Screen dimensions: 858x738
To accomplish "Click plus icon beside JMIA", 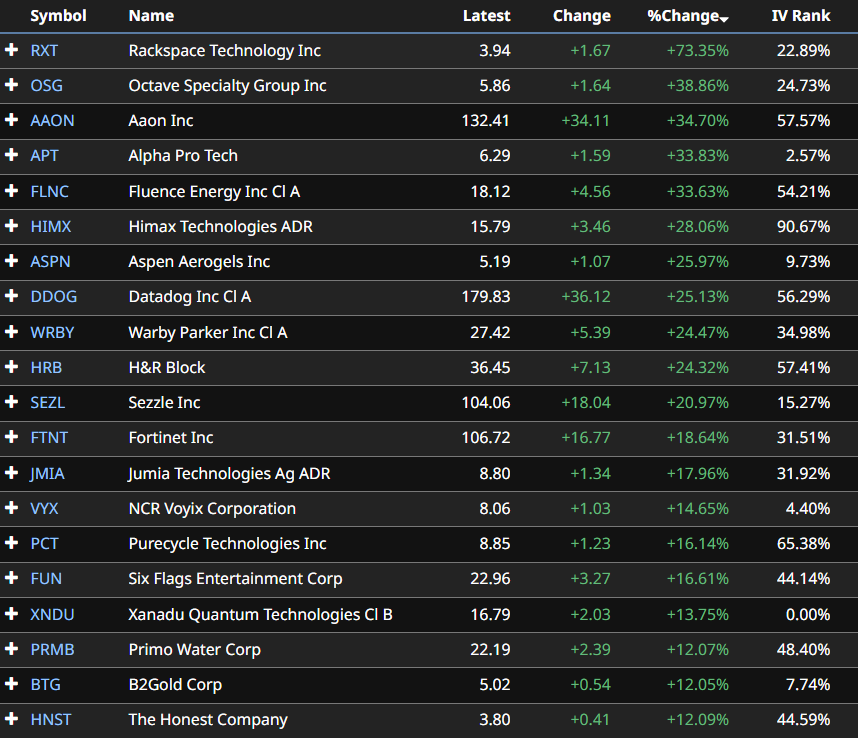I will [11, 473].
